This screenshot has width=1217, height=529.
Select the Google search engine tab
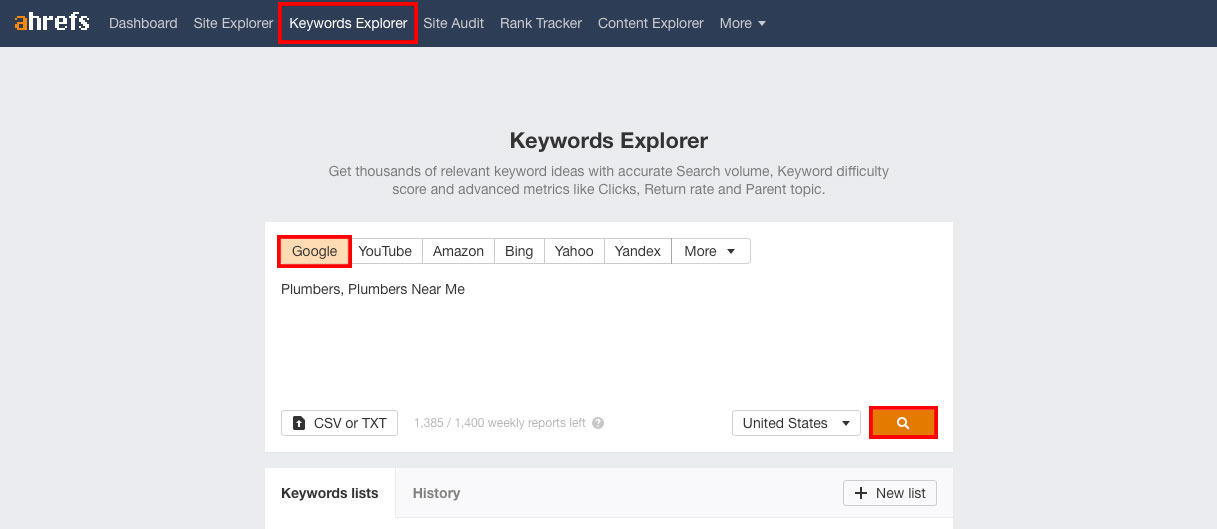point(314,251)
